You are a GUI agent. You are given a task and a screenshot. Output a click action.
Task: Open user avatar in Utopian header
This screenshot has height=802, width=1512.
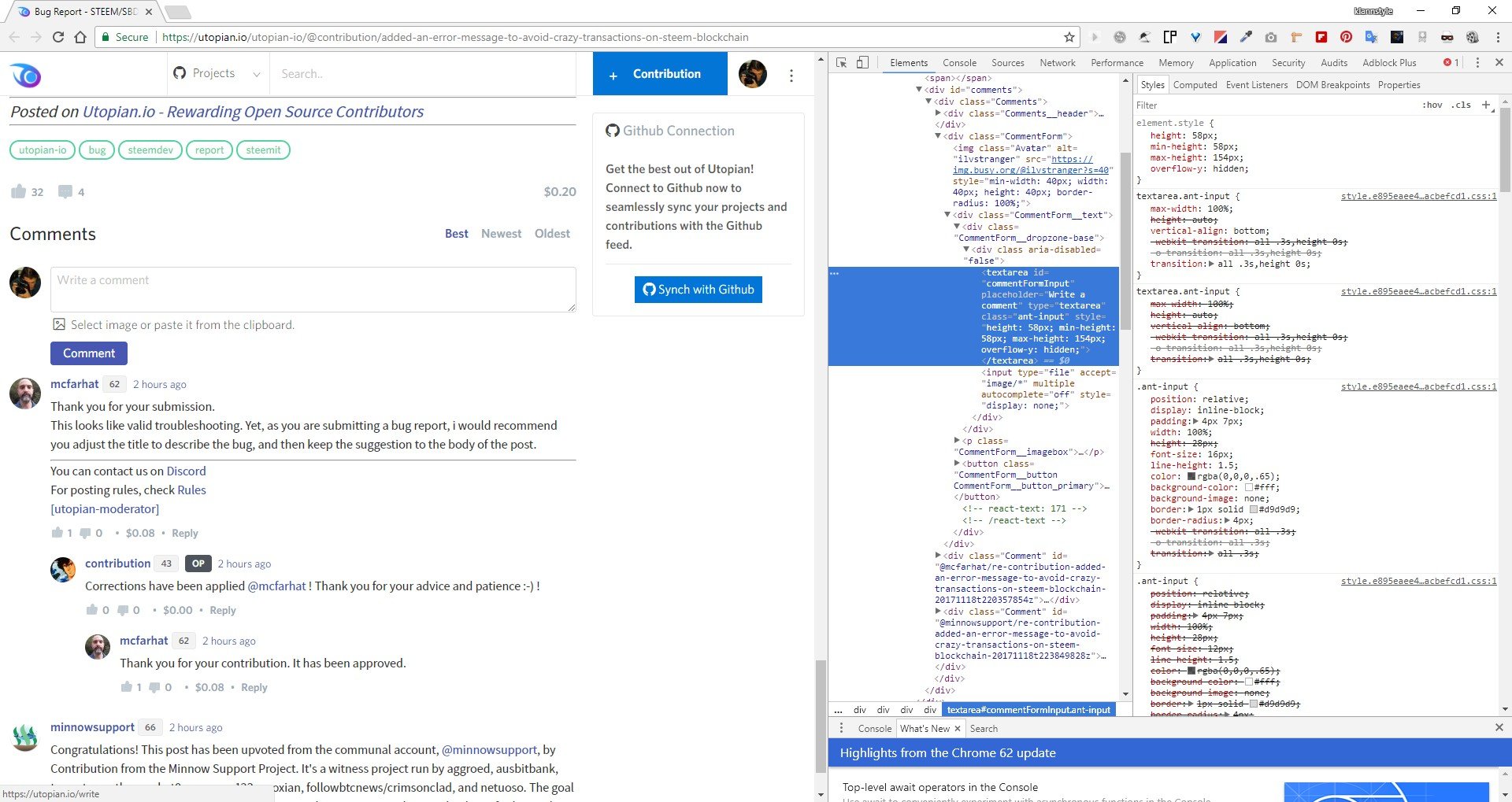pyautogui.click(x=752, y=74)
